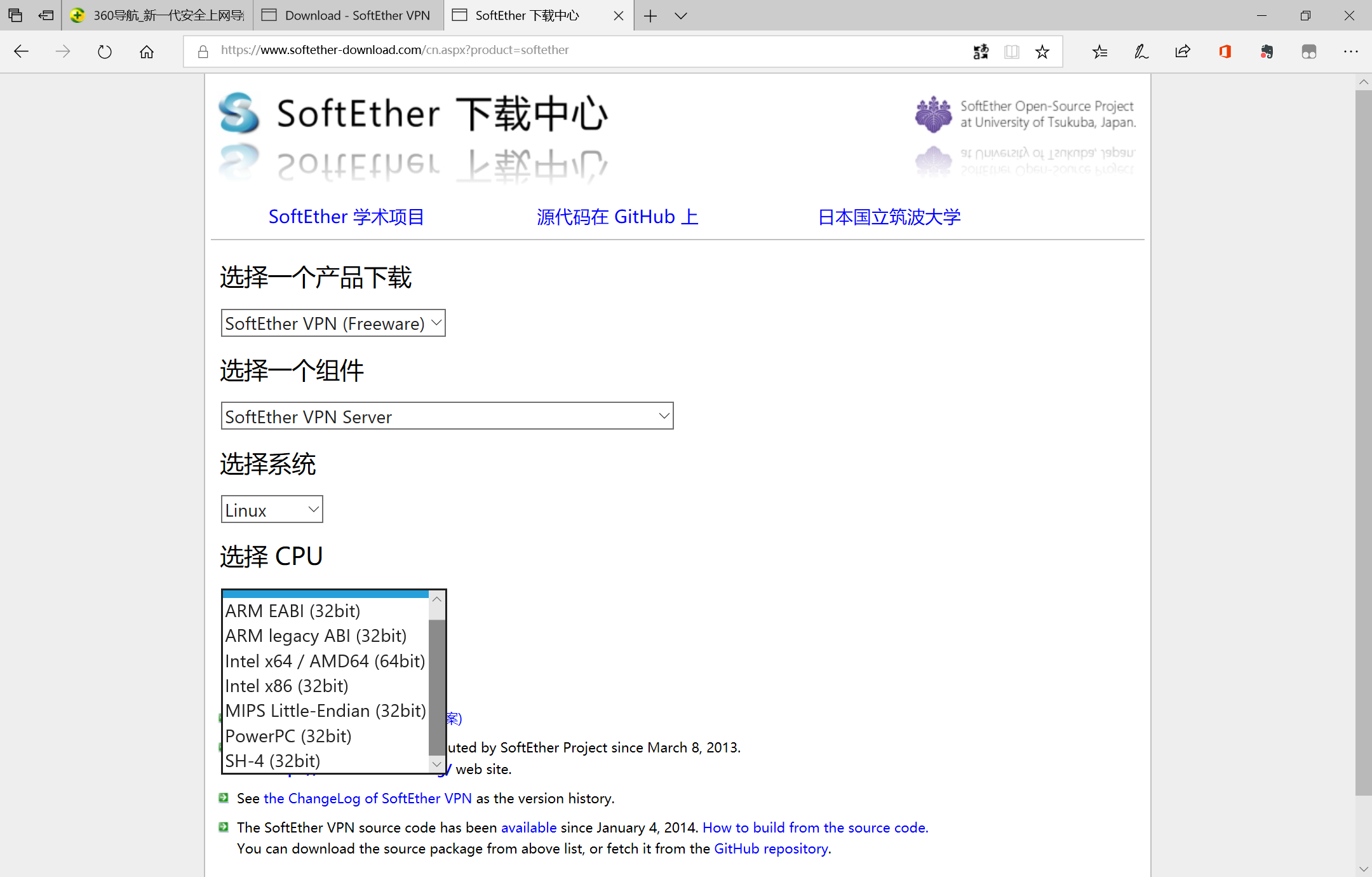The image size is (1372, 877).
Task: Click the Evernote extension icon
Action: pyautogui.click(x=1267, y=51)
